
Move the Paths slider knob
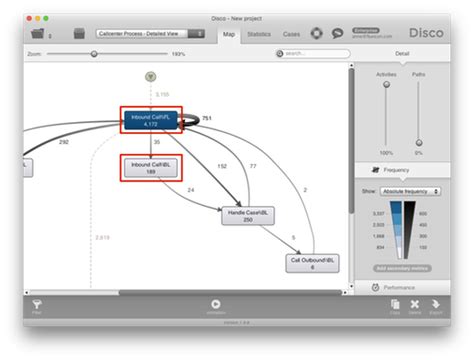tap(419, 143)
